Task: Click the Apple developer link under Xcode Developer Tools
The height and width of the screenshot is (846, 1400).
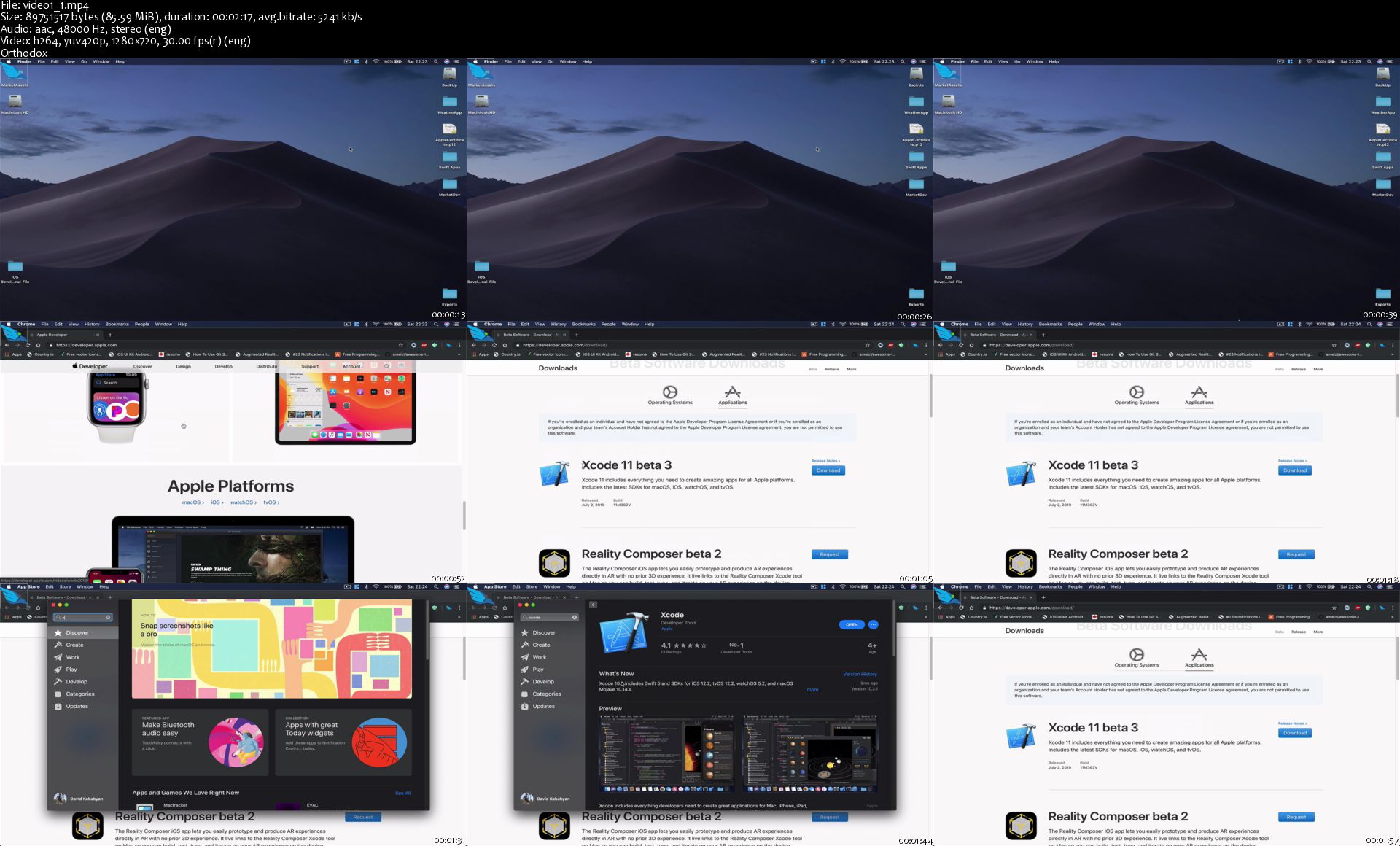Action: point(667,629)
